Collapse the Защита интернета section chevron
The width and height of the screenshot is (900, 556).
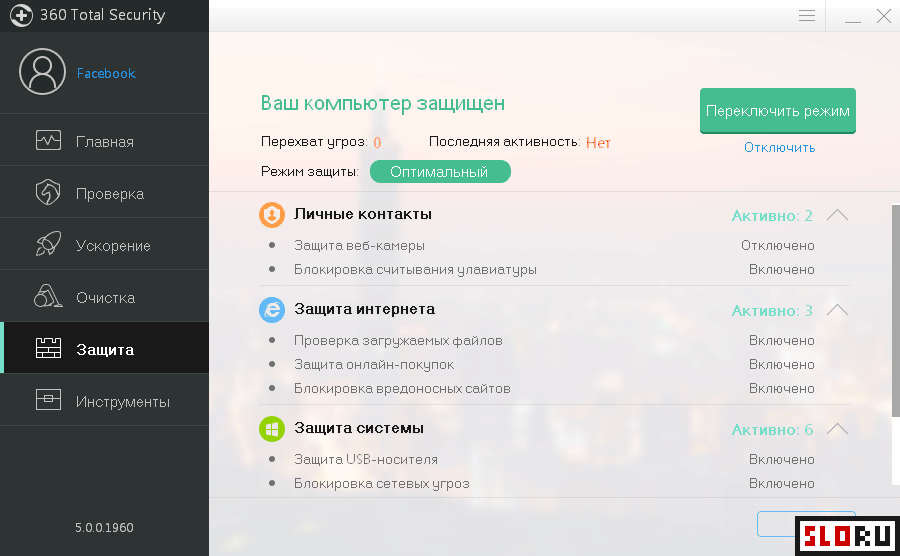pos(837,310)
